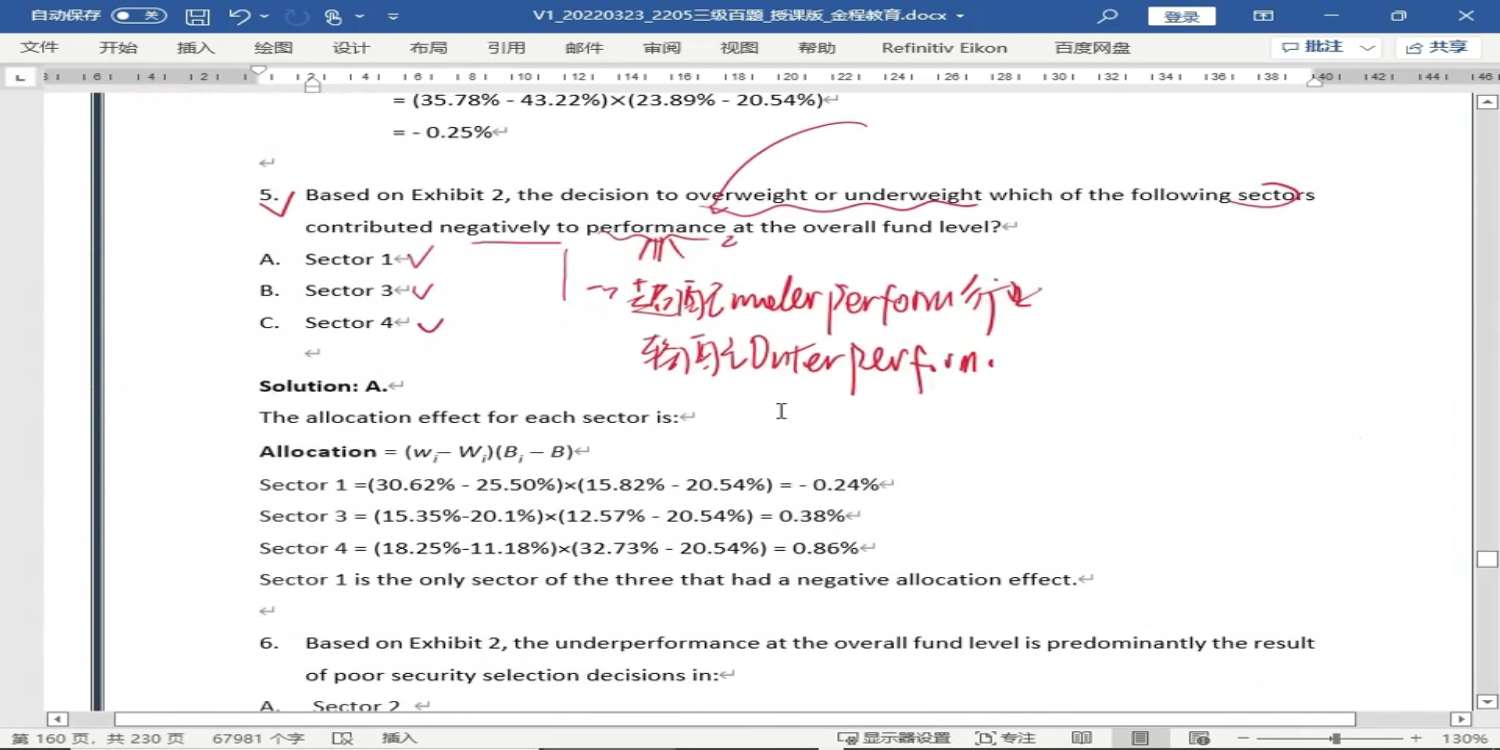
Task: Click the 'Allocation' formula line
Action: tap(416, 452)
